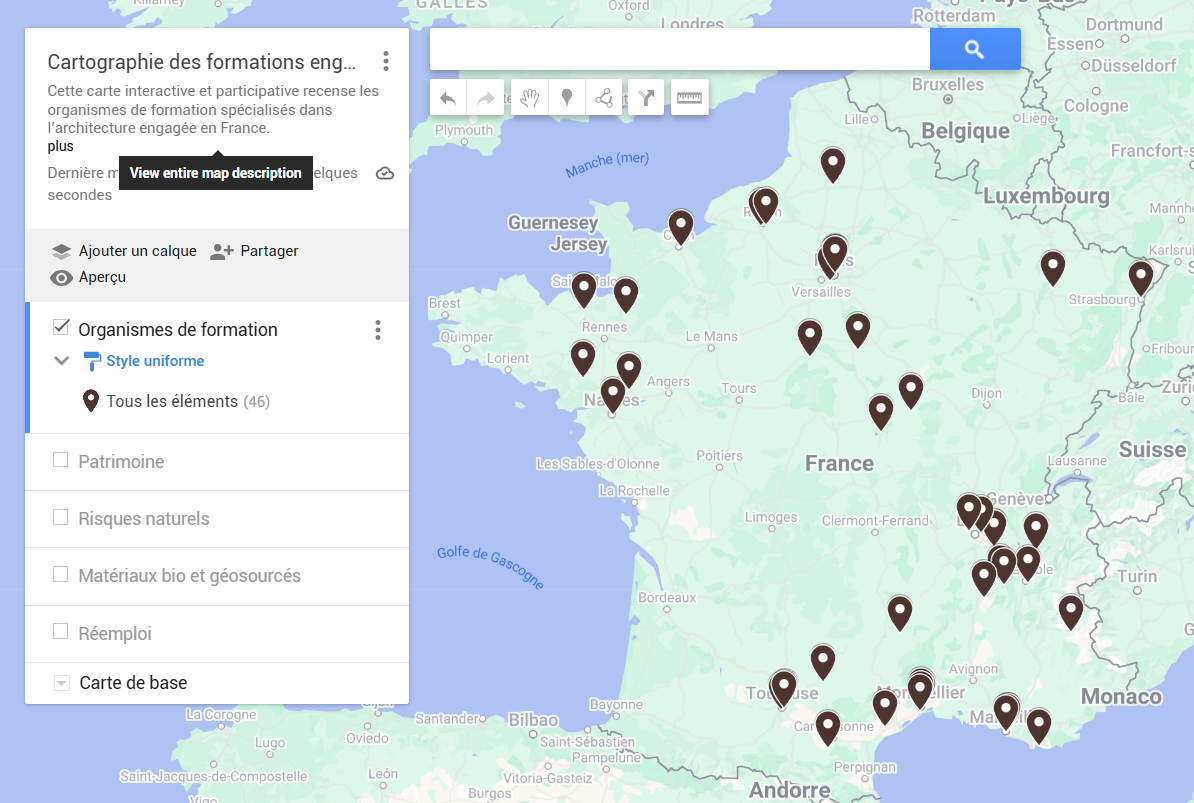Select the front marker at Rouen
Viewport: 1194px width, 803px height.
pos(766,206)
